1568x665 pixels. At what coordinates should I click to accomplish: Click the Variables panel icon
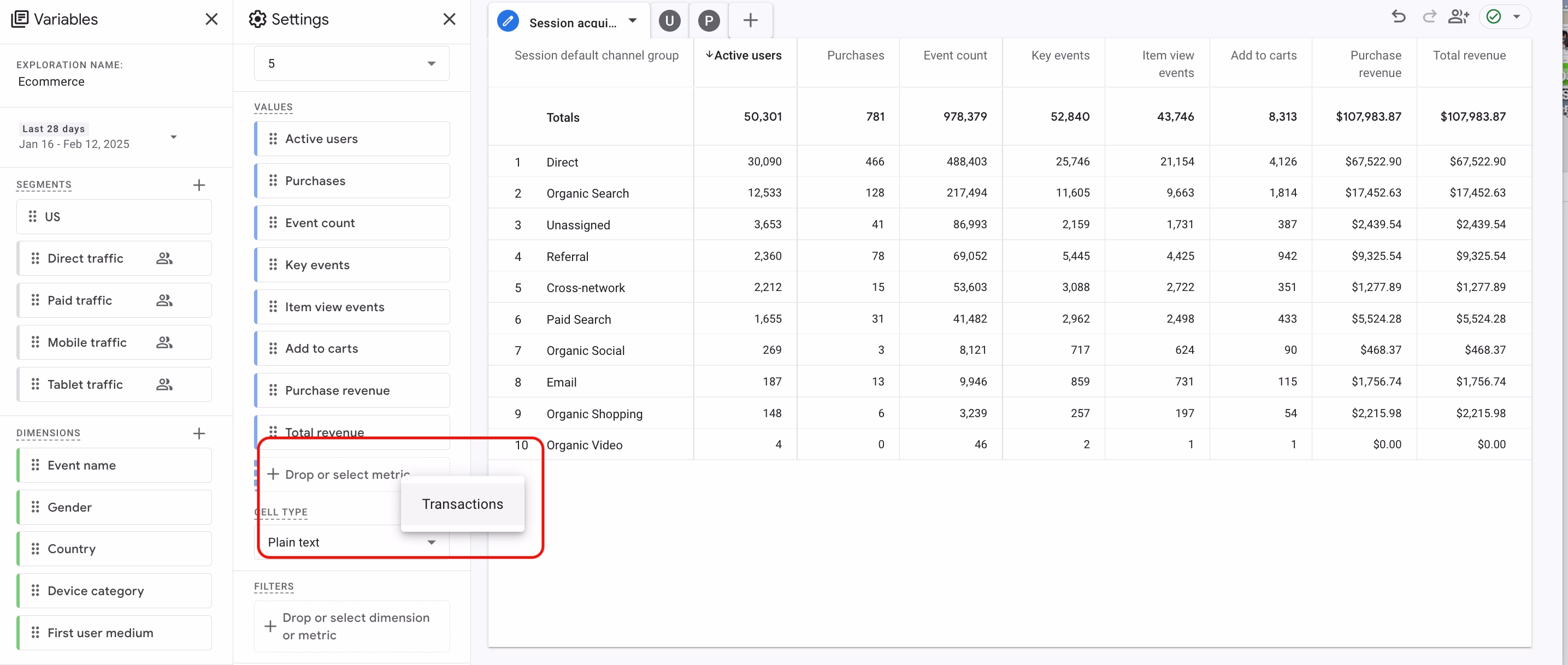pos(20,19)
